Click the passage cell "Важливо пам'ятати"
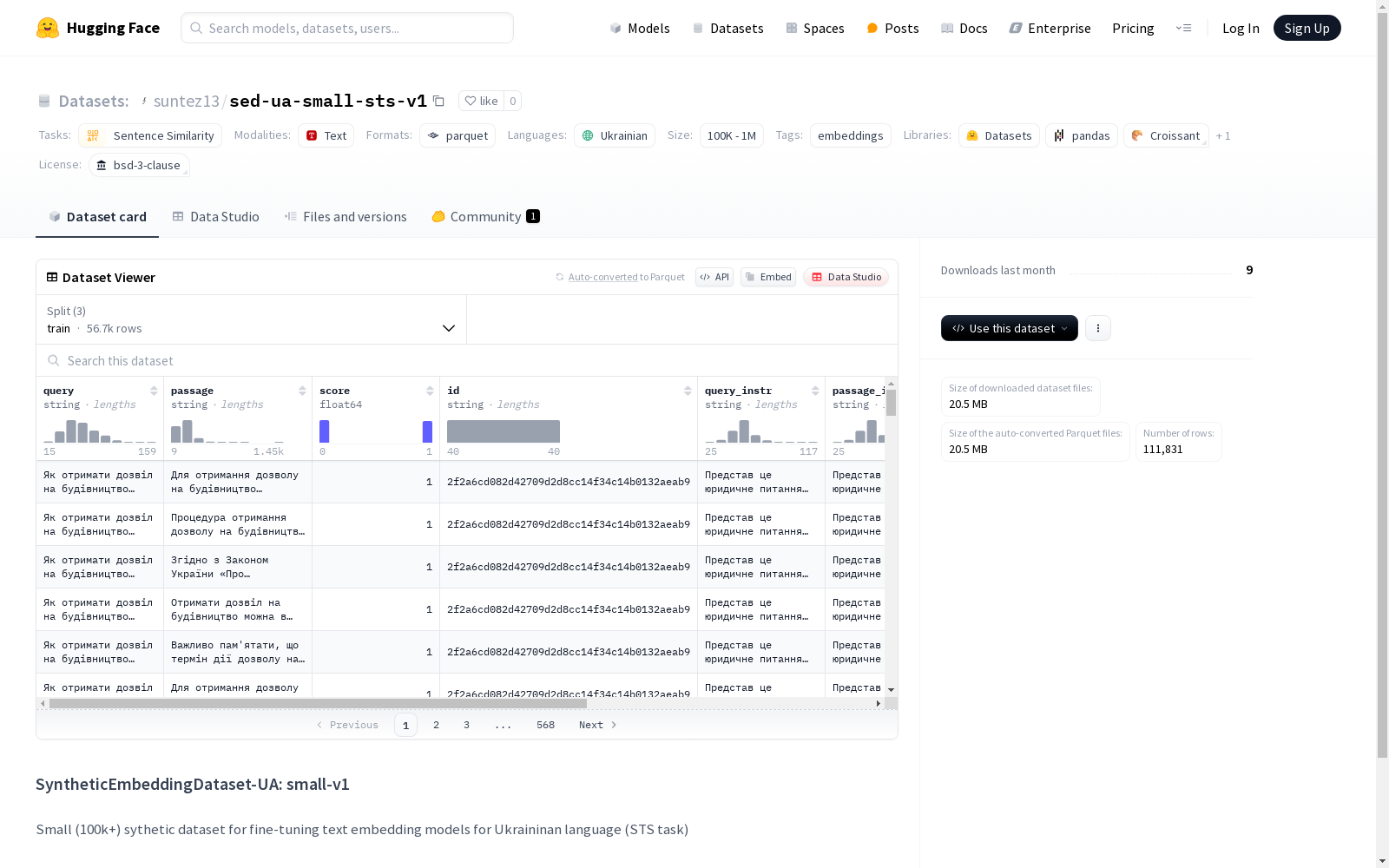This screenshot has height=868, width=1389. coord(238,652)
